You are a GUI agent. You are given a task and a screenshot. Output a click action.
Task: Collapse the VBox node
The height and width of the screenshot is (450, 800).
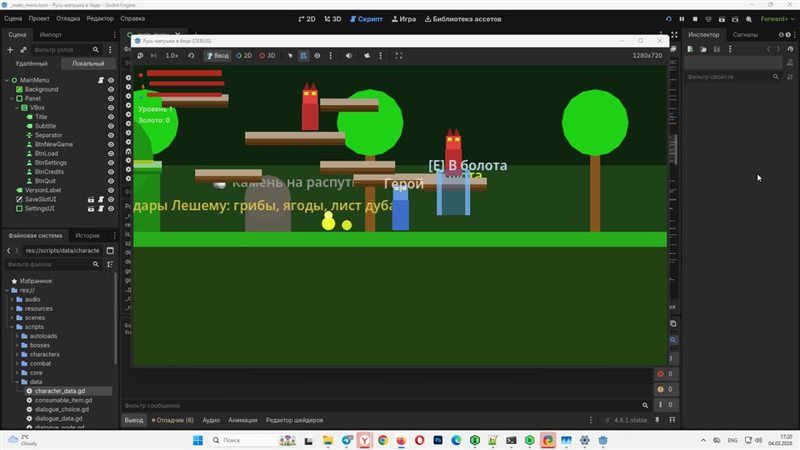pos(17,108)
